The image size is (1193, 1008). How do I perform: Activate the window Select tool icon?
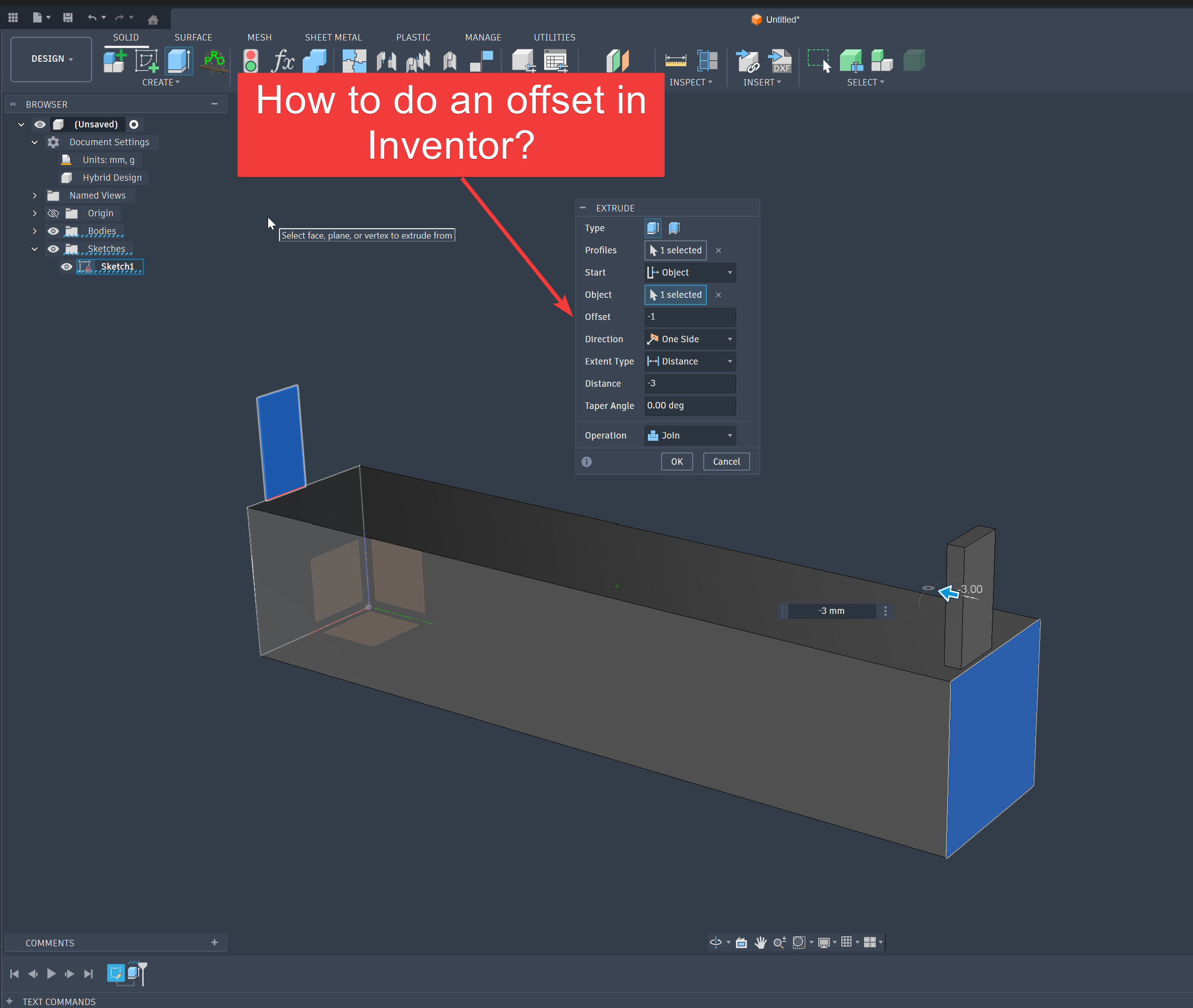(x=819, y=61)
